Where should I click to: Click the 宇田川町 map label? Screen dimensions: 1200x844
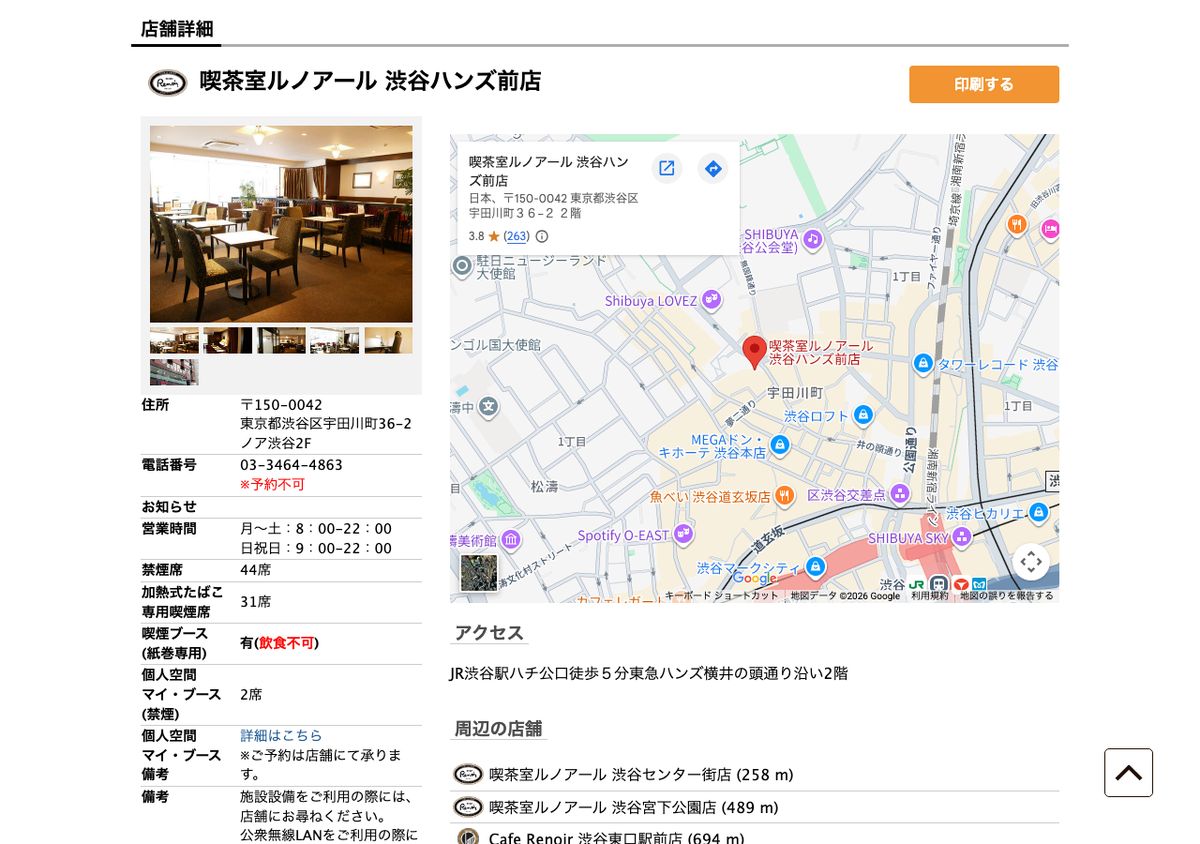click(x=795, y=393)
